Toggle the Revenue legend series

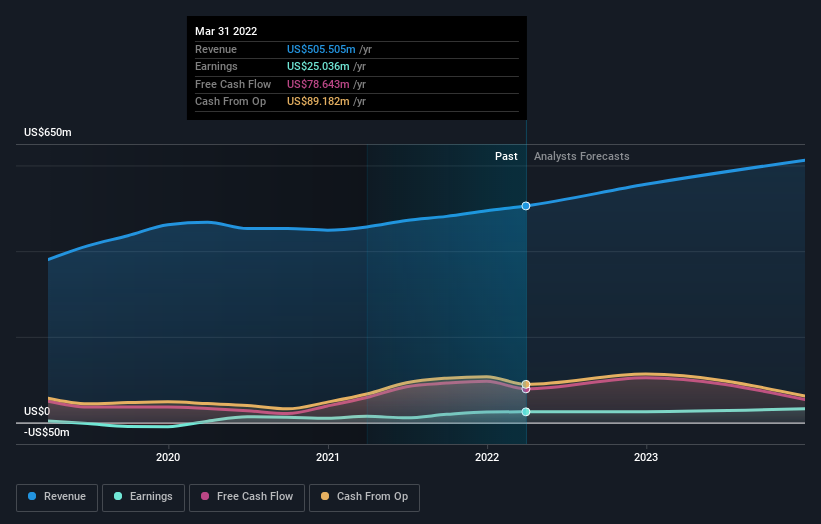tap(57, 497)
